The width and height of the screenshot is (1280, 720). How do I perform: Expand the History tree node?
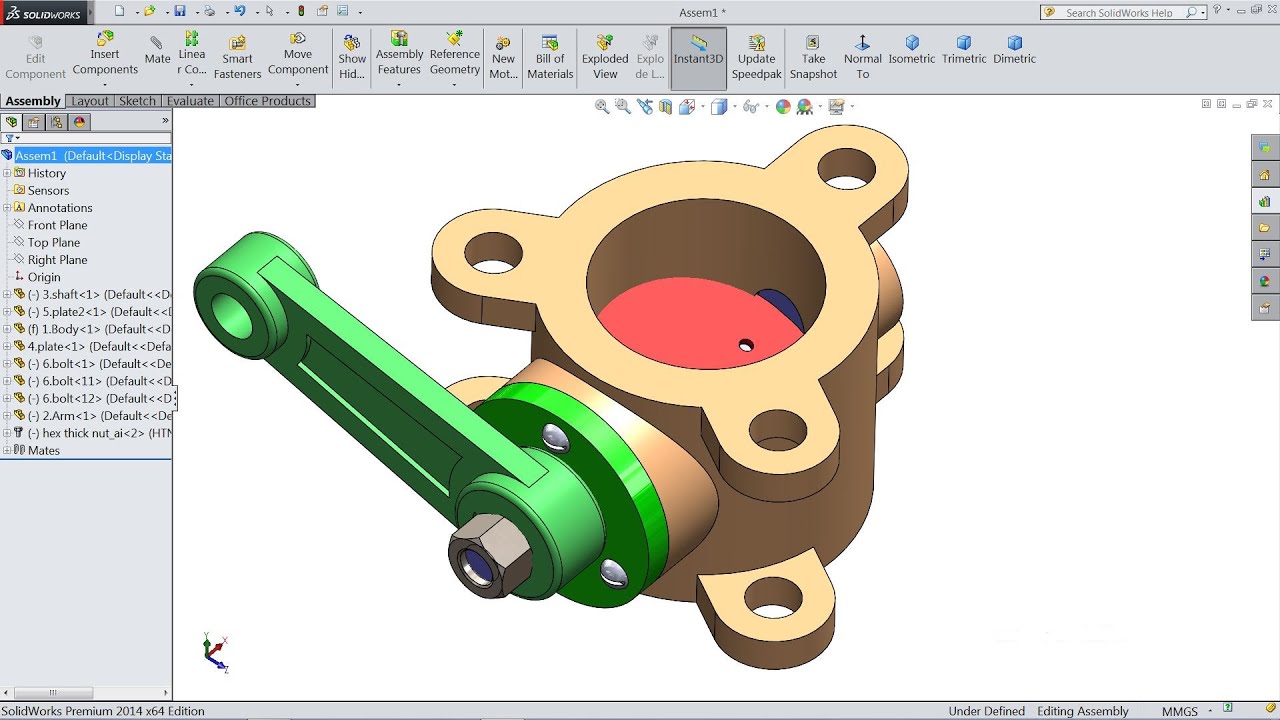pos(7,173)
